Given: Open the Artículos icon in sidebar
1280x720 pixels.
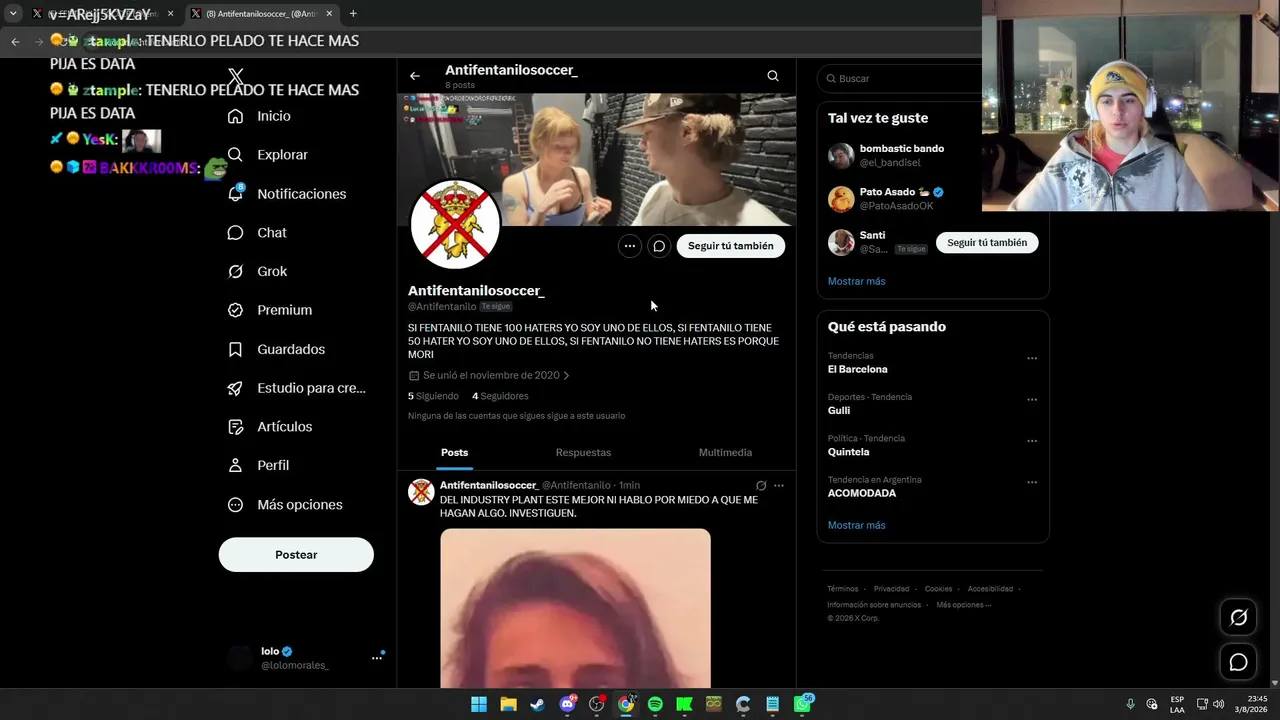Looking at the screenshot, I should pos(236,427).
